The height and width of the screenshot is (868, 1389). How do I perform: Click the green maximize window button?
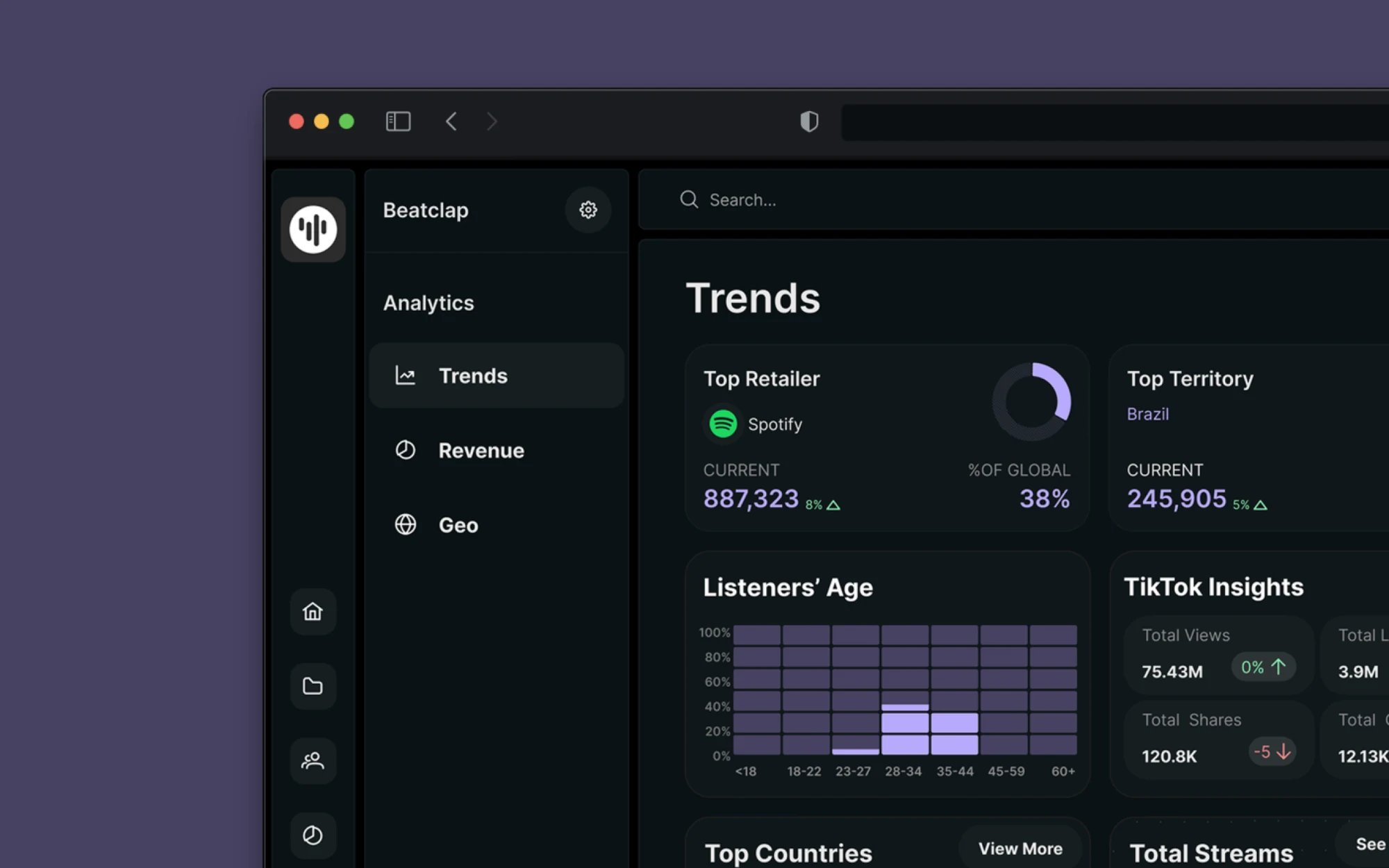point(347,122)
